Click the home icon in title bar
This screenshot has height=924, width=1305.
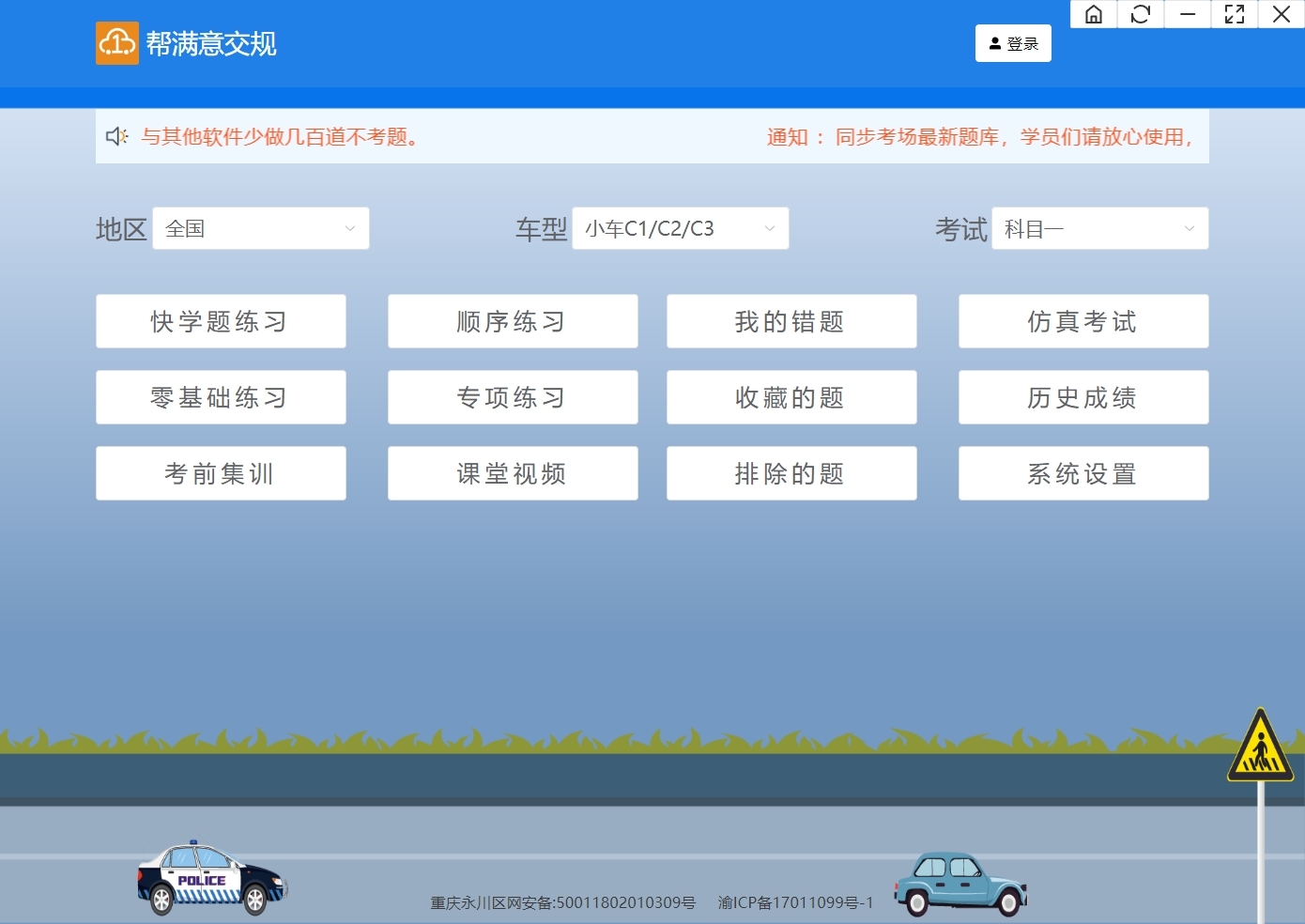(1094, 14)
